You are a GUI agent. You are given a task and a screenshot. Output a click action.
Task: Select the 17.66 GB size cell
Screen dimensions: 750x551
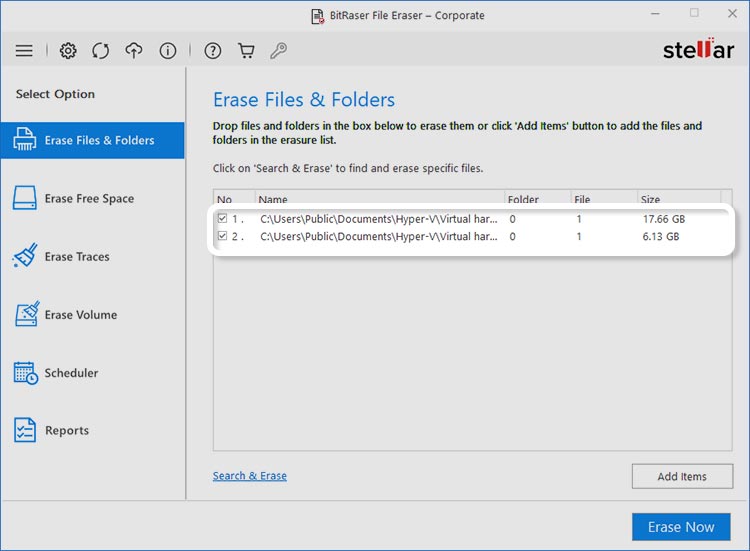(664, 219)
